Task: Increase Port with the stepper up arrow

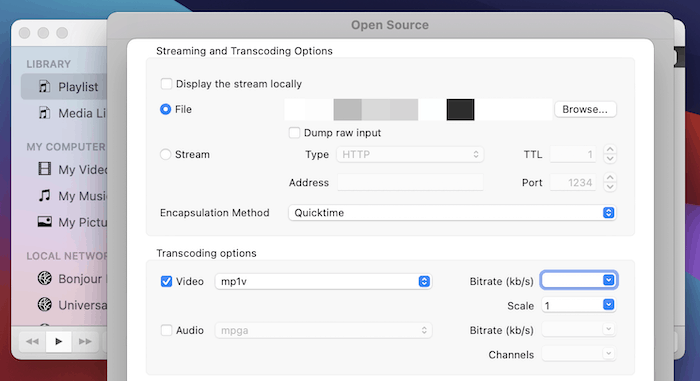Action: pyautogui.click(x=610, y=177)
